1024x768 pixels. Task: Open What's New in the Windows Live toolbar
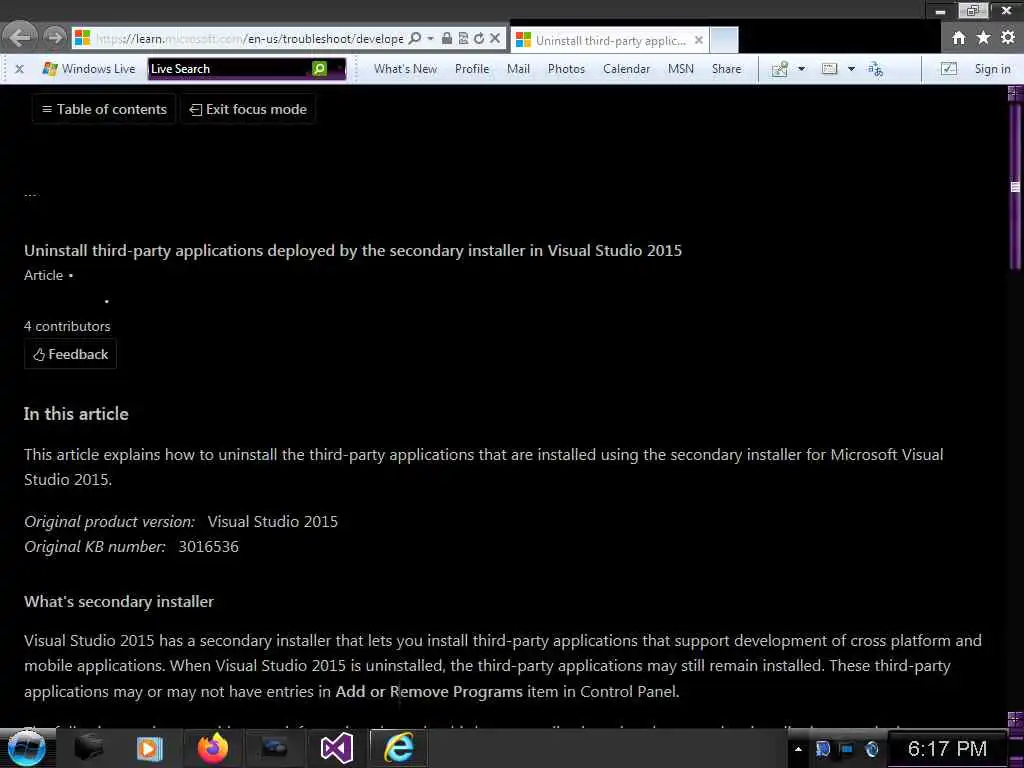pos(405,69)
